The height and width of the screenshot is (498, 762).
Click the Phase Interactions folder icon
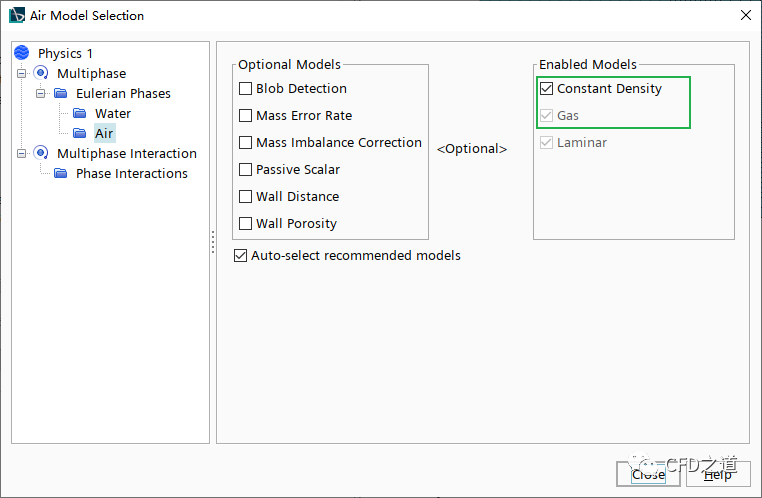[x=61, y=173]
